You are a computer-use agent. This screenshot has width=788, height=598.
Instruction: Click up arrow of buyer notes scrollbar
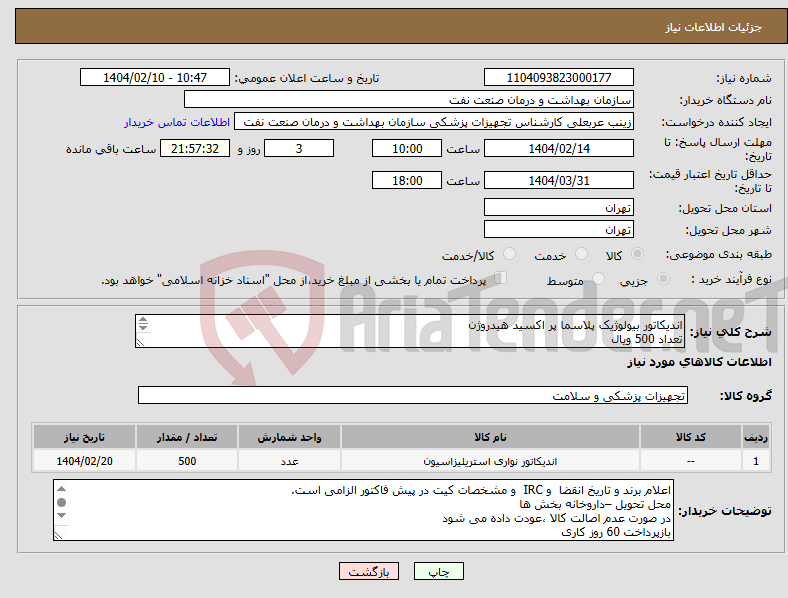tap(61, 488)
